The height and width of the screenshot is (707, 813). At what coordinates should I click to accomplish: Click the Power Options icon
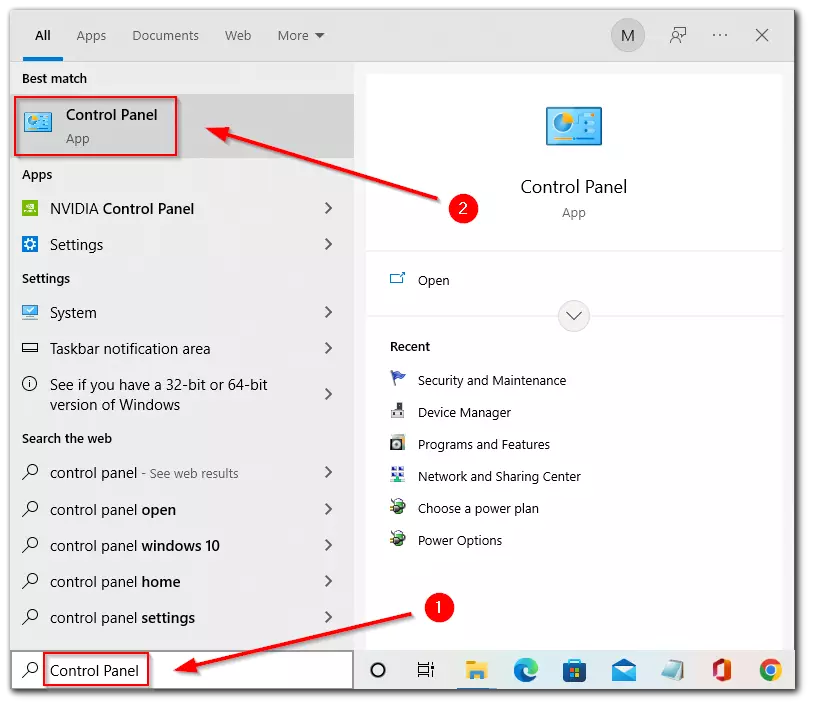tap(398, 539)
